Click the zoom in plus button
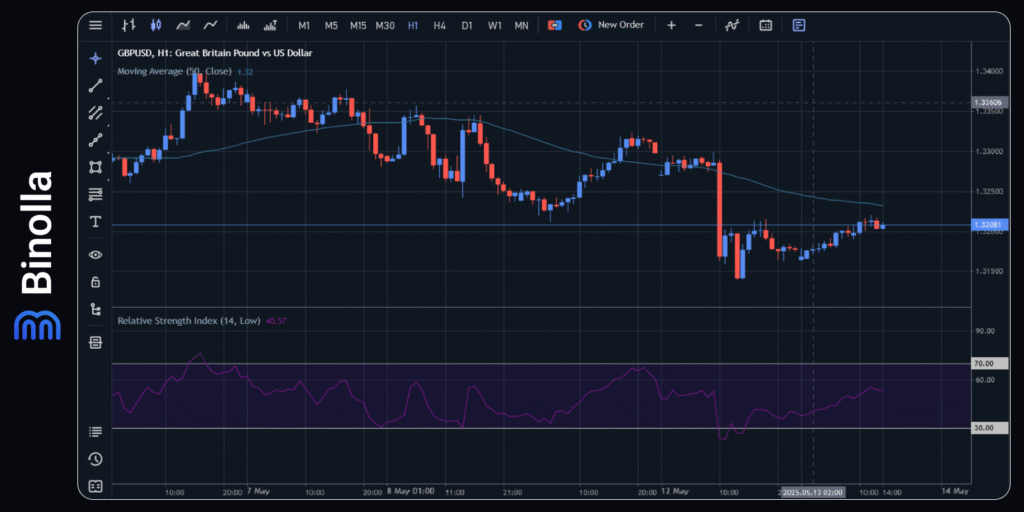Image resolution: width=1024 pixels, height=512 pixels. pyautogui.click(x=671, y=25)
